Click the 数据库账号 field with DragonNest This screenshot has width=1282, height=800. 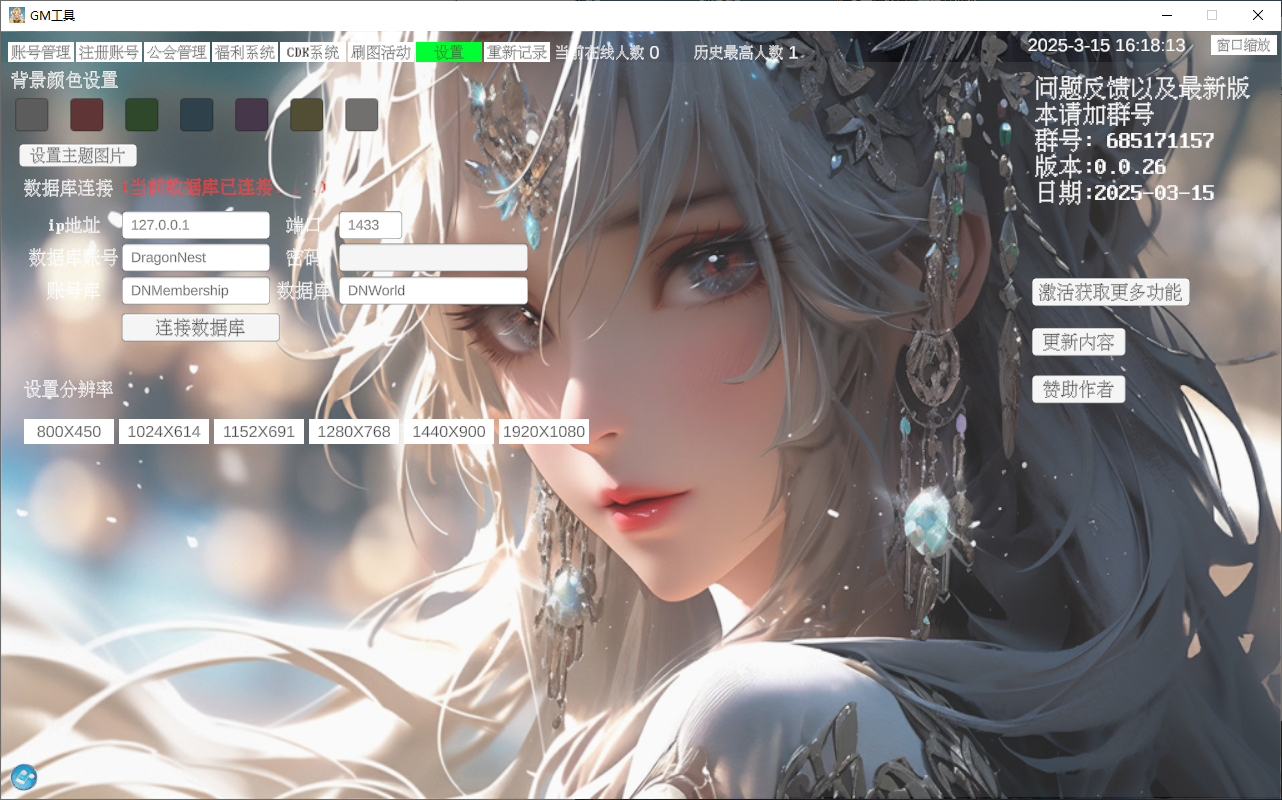click(196, 258)
